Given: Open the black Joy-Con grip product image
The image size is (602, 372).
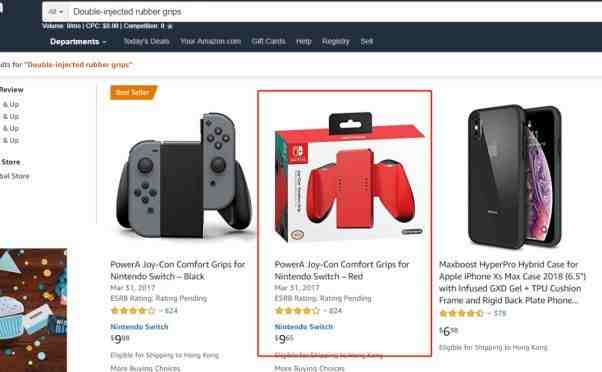Looking at the screenshot, I should coord(184,175).
